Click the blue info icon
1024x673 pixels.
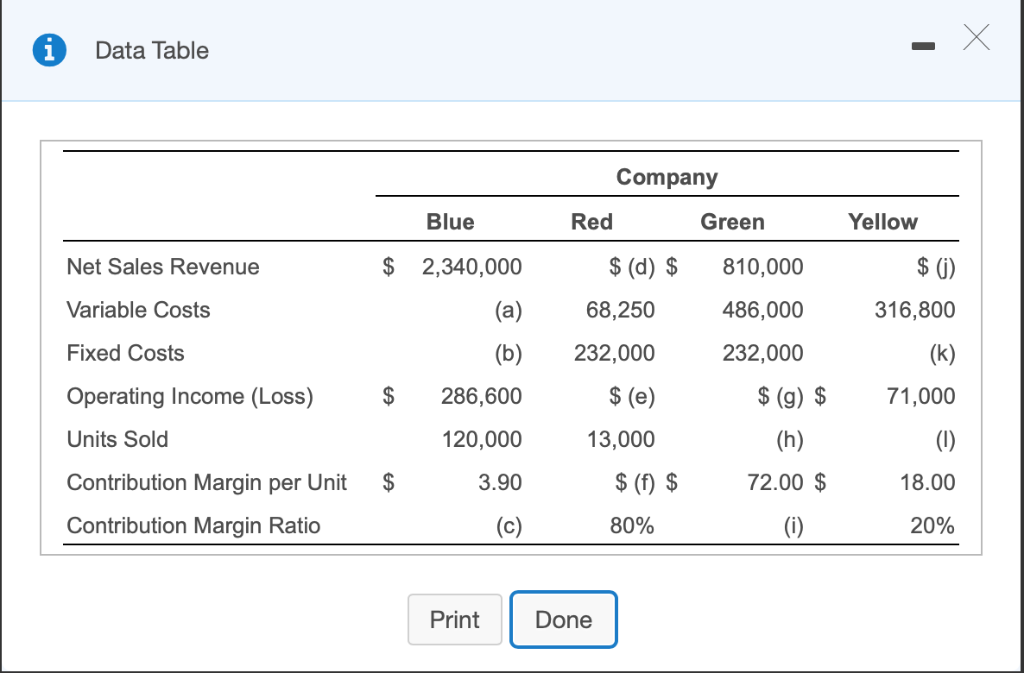tap(50, 50)
